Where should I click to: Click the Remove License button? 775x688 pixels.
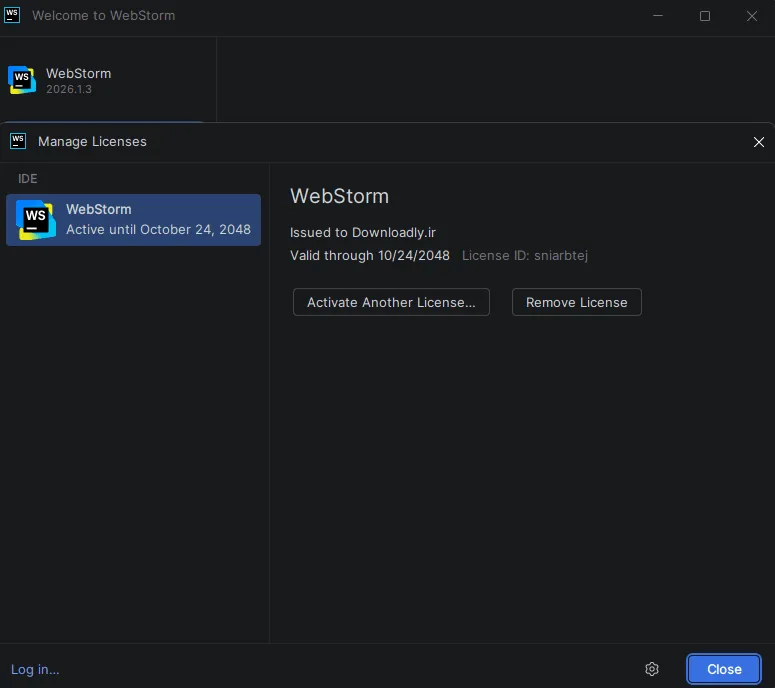coord(576,302)
